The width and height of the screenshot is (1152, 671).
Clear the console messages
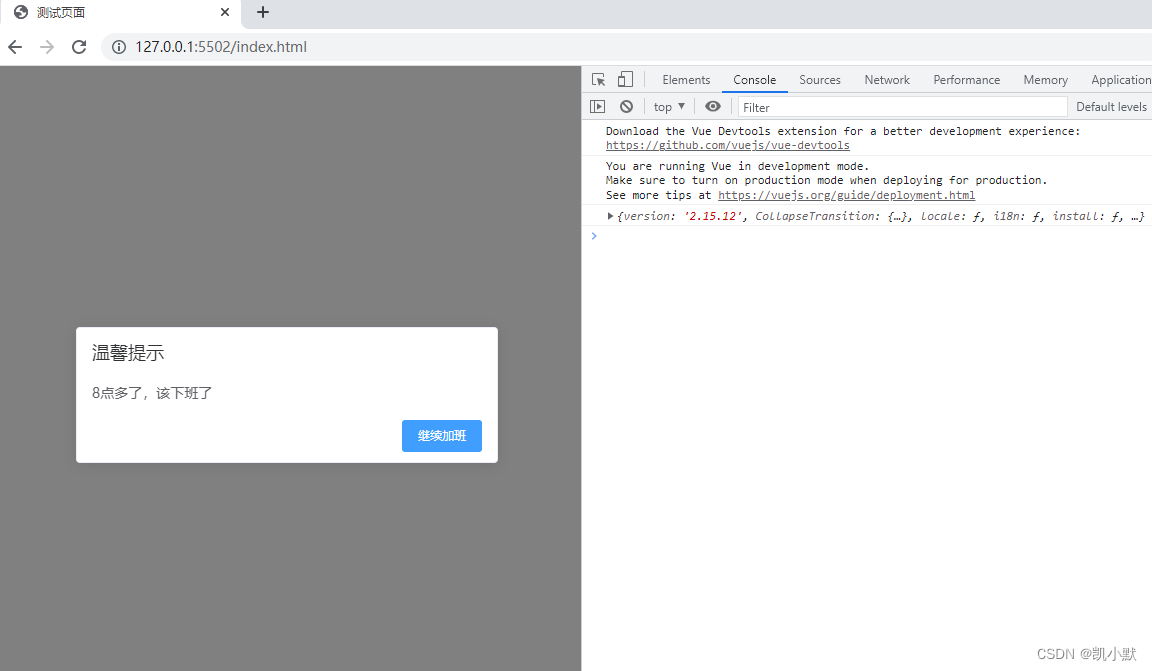[626, 106]
